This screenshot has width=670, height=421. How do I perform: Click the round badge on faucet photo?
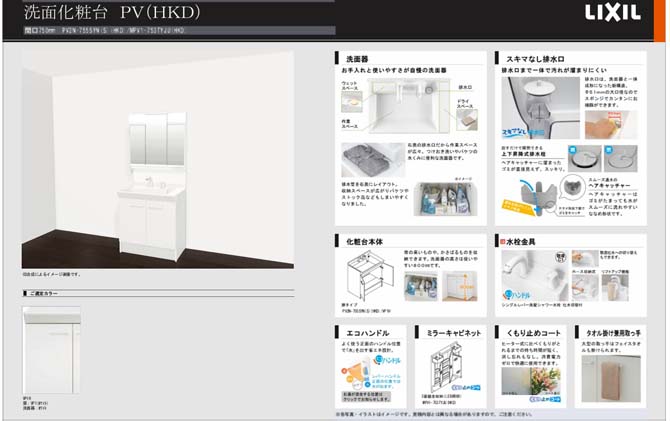tap(560, 257)
